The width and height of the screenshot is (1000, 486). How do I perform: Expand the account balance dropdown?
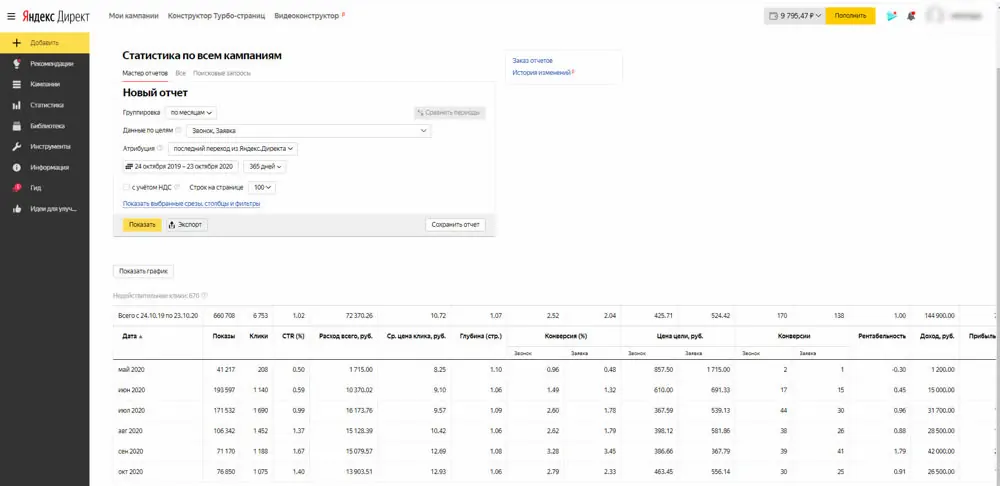pyautogui.click(x=795, y=16)
